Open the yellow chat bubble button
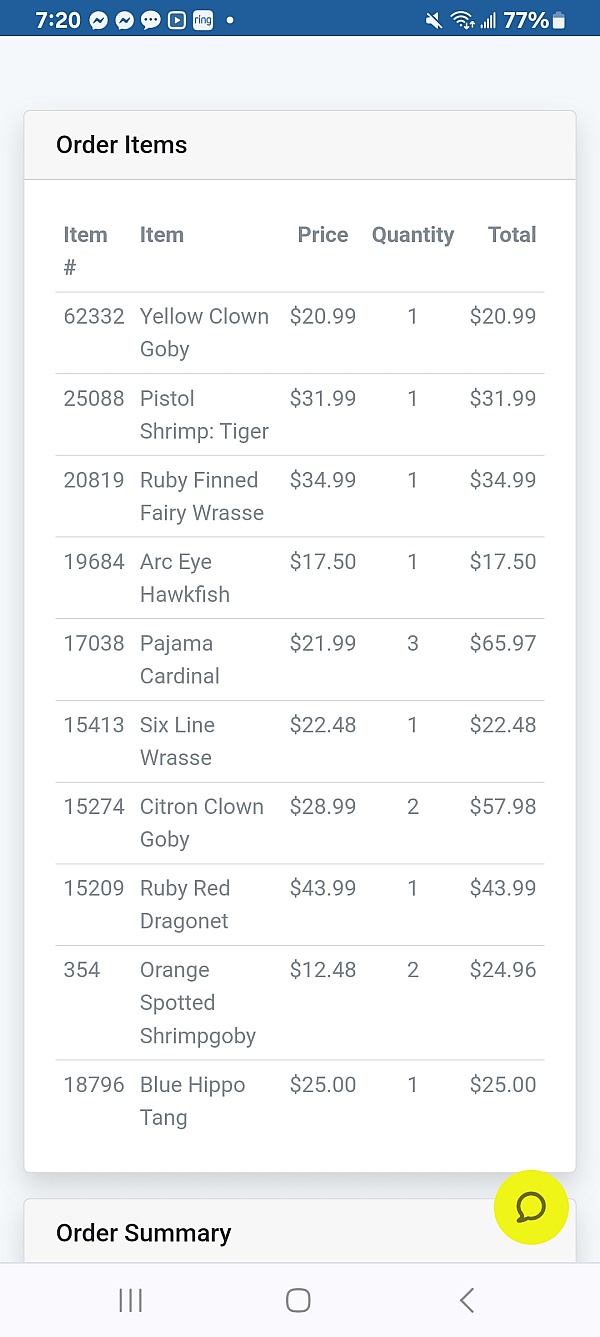Screen dimensions: 600x1337 pos(531,1207)
